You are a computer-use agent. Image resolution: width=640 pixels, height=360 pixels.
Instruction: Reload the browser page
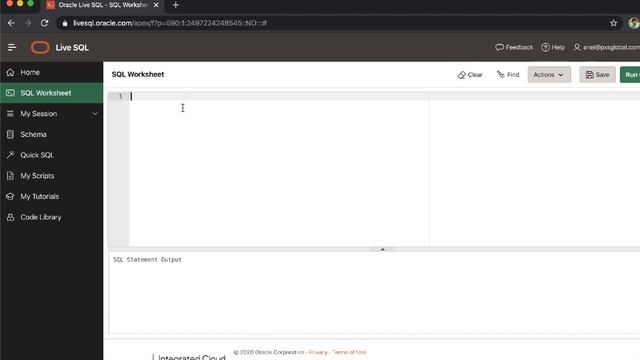point(44,23)
